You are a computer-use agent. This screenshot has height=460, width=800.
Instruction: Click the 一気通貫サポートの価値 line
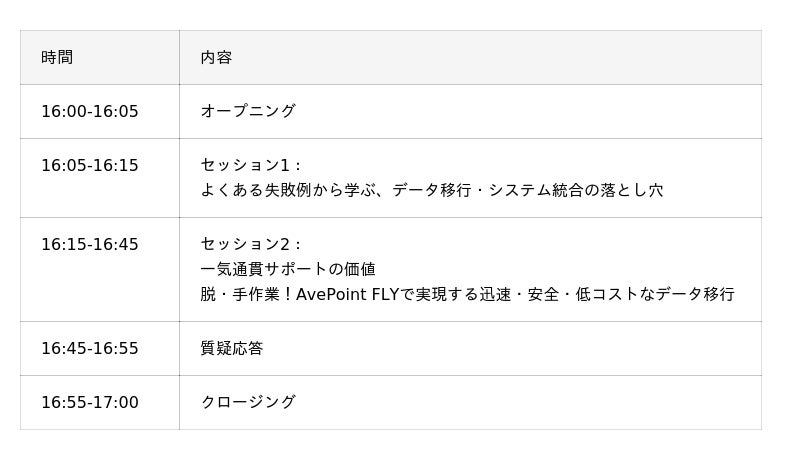tap(288, 270)
